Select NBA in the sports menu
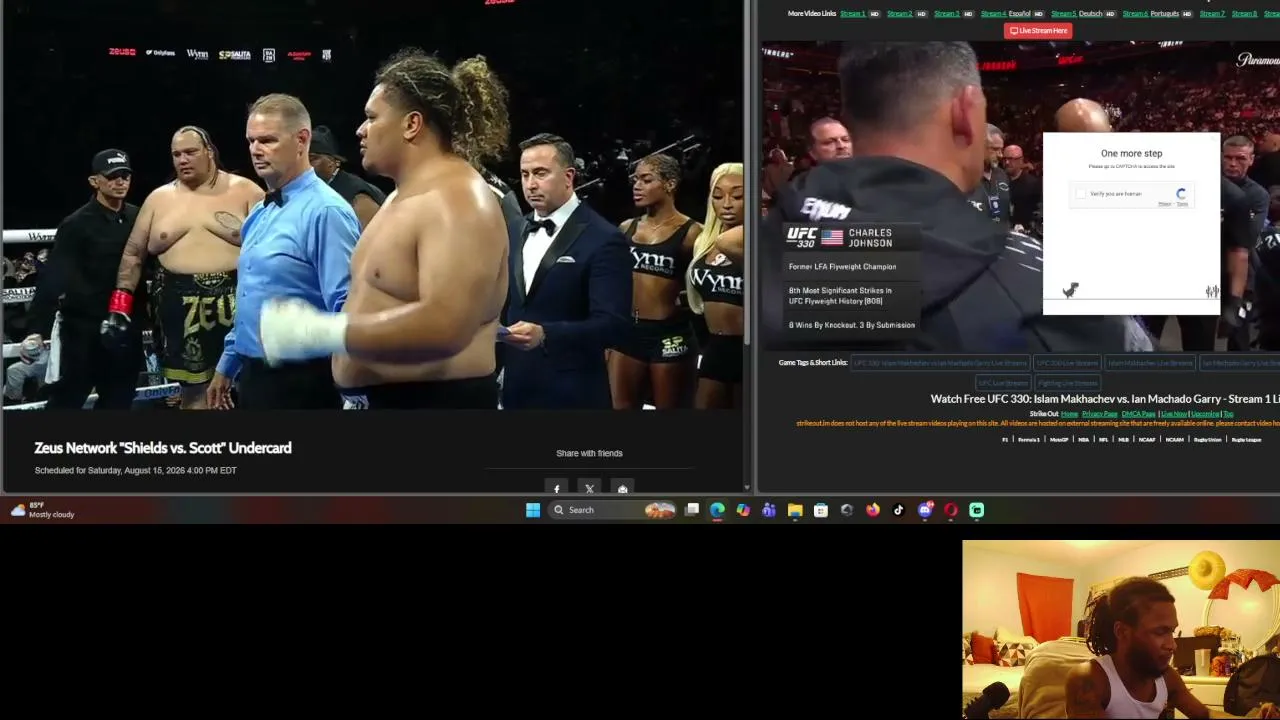Viewport: 1280px width, 720px height. coord(1084,440)
